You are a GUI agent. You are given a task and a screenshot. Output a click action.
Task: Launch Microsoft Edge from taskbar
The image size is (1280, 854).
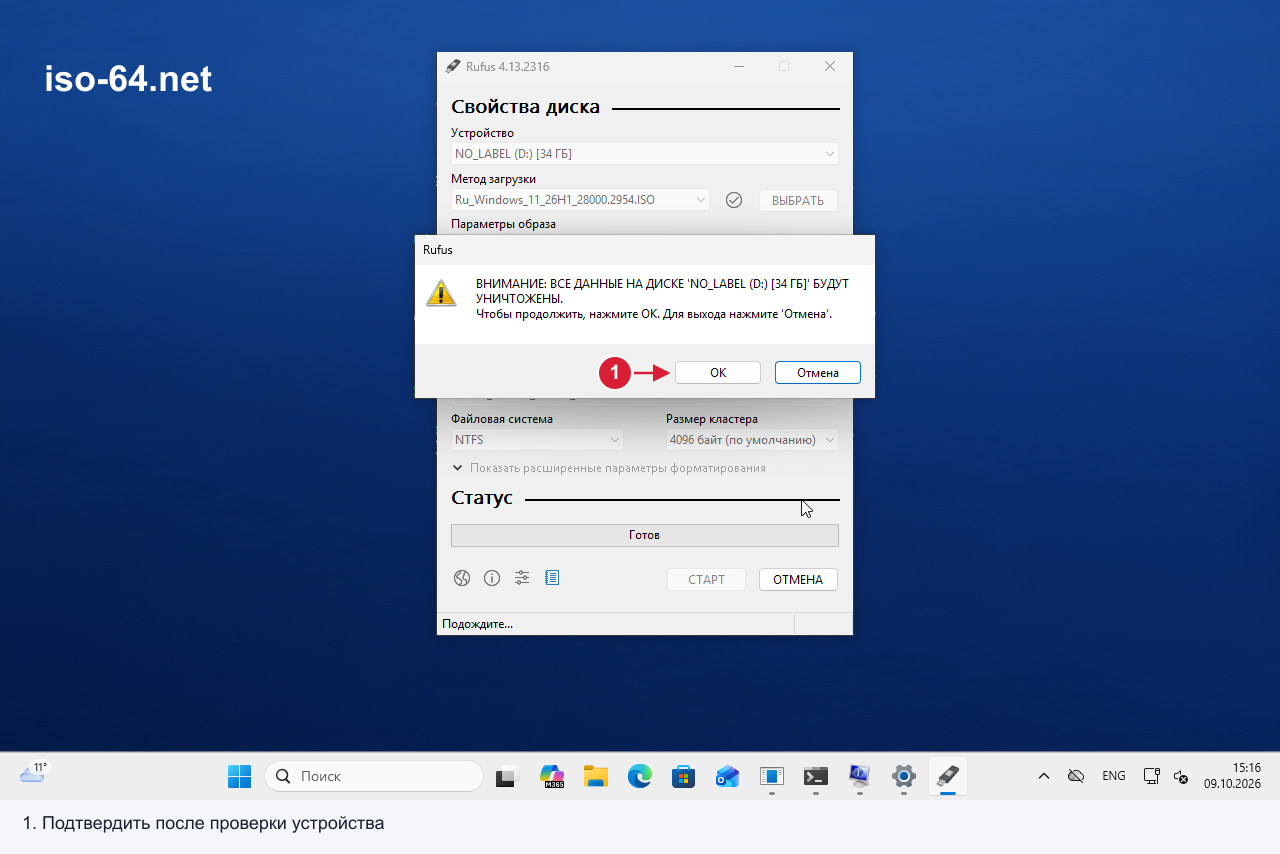tap(640, 776)
